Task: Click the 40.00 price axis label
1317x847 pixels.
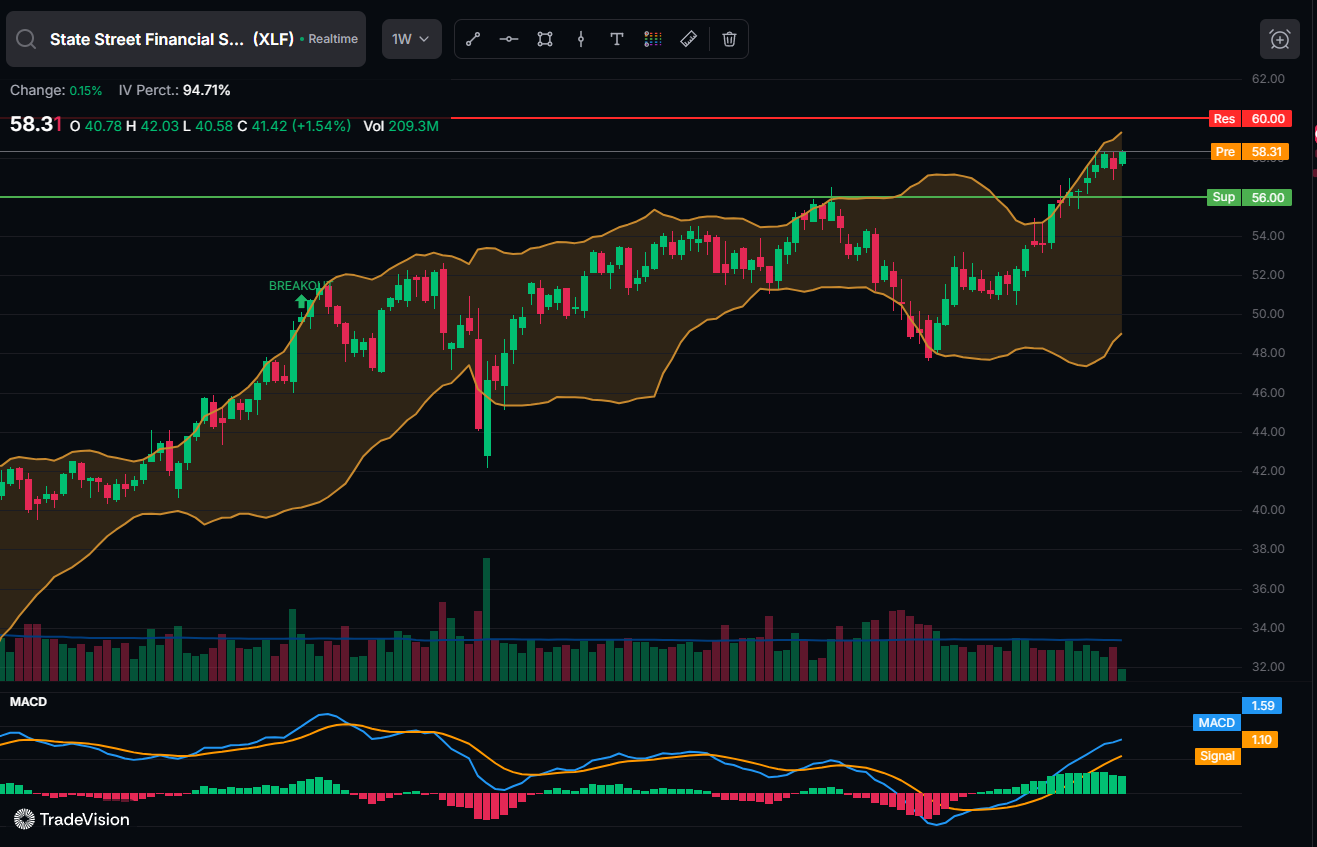Action: tap(1268, 510)
